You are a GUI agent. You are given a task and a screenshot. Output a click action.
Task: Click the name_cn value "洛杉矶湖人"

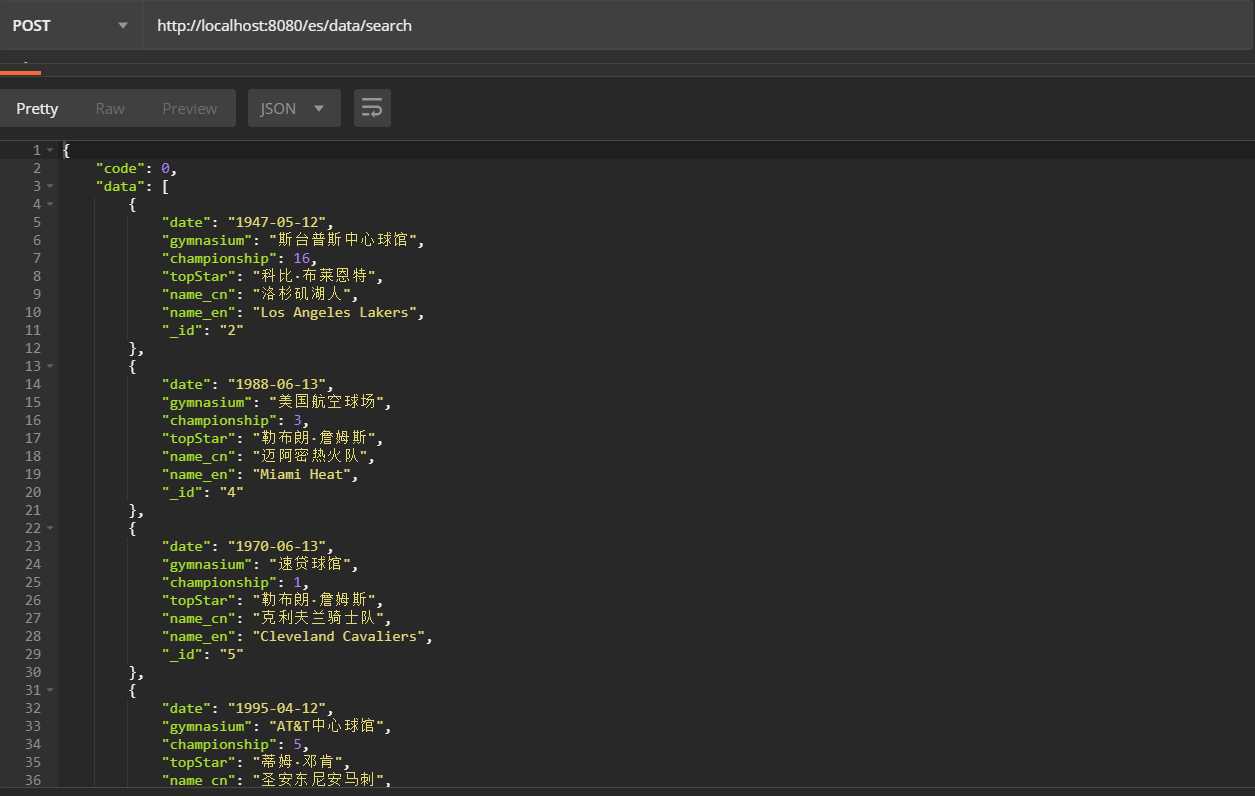pyautogui.click(x=304, y=294)
